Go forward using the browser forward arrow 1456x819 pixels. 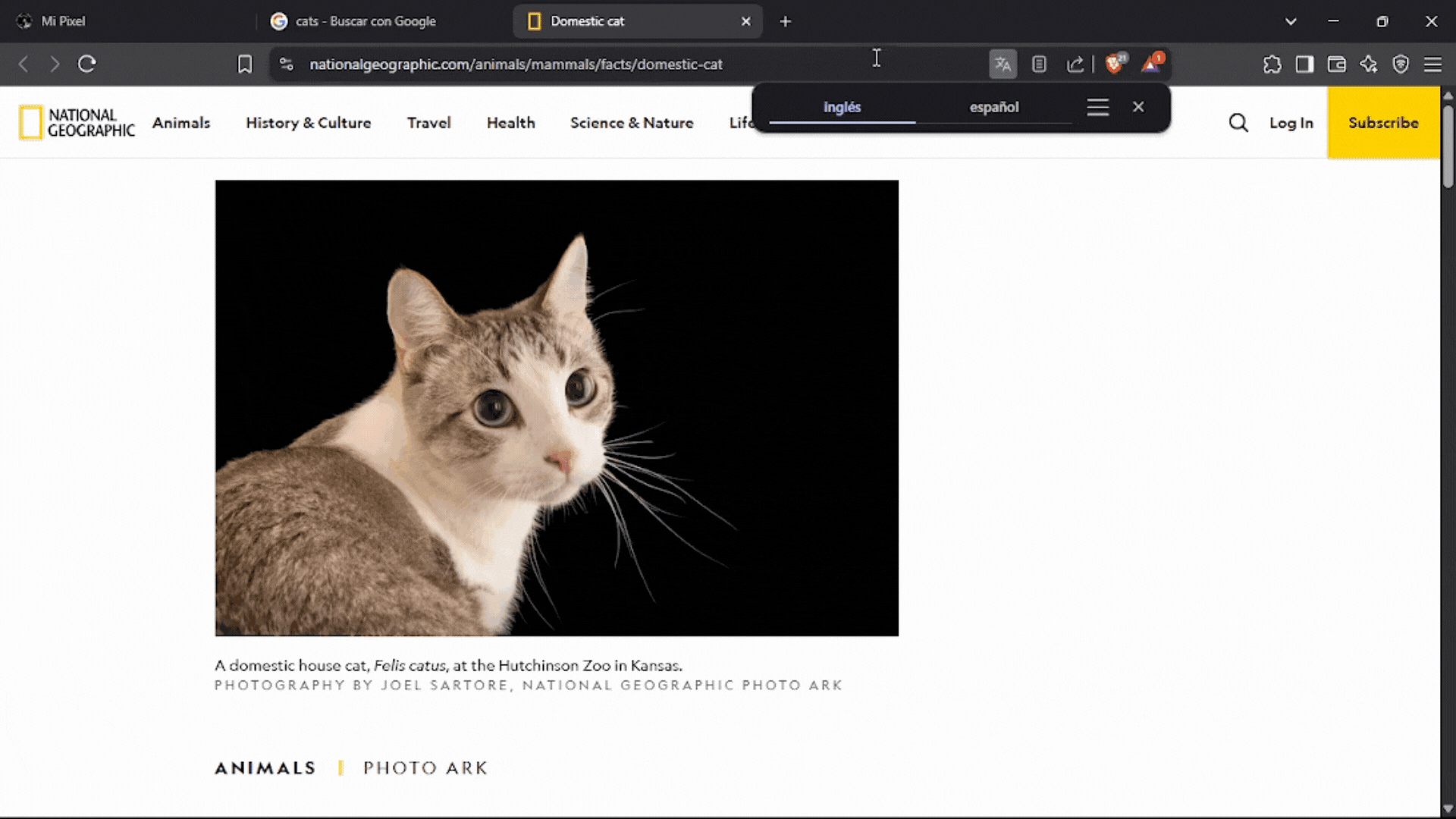pos(55,64)
